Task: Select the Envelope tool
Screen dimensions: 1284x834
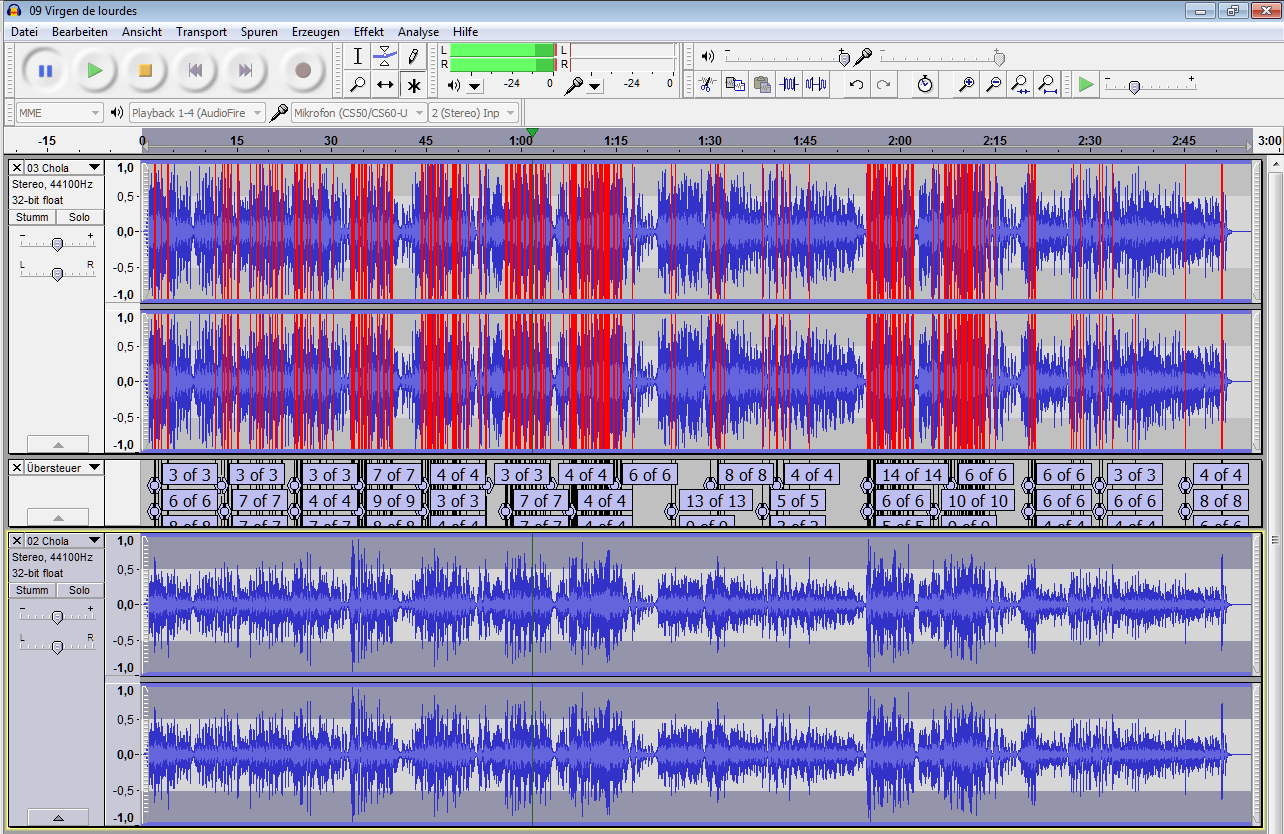Action: coord(385,57)
